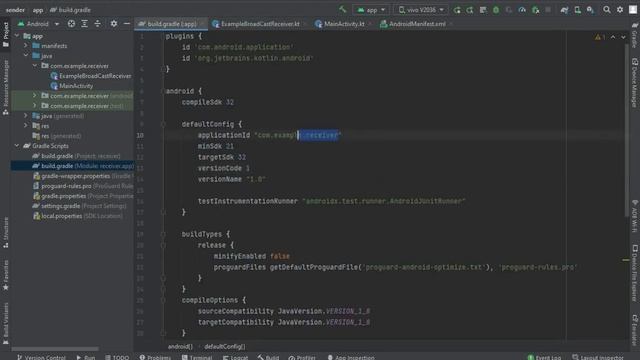Select settings.gradle in project tree
The height and width of the screenshot is (360, 640).
(x=80, y=206)
